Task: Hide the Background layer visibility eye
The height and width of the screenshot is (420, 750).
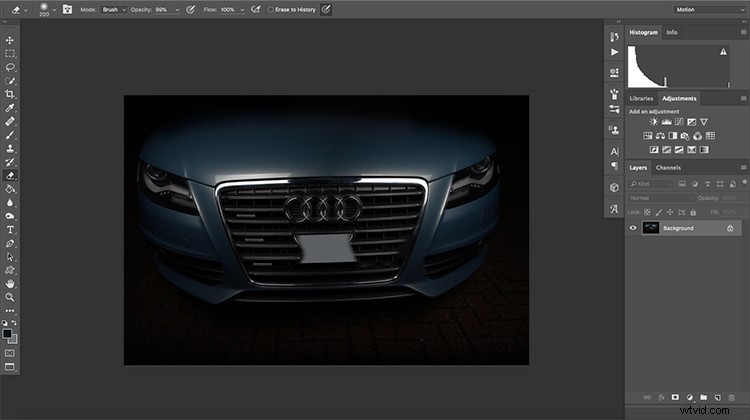Action: coord(633,228)
